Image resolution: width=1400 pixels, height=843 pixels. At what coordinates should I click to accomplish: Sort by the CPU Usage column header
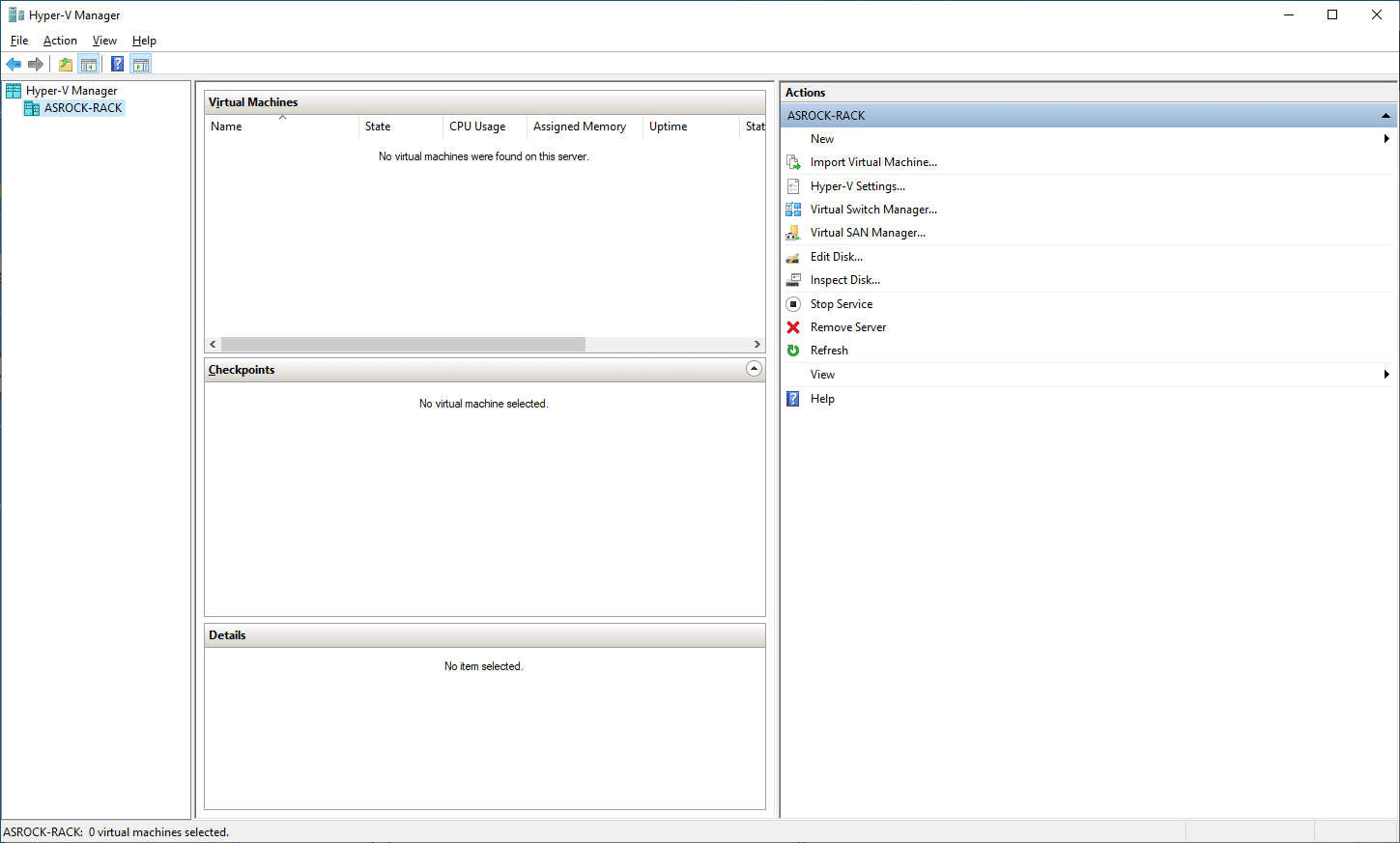(x=485, y=126)
